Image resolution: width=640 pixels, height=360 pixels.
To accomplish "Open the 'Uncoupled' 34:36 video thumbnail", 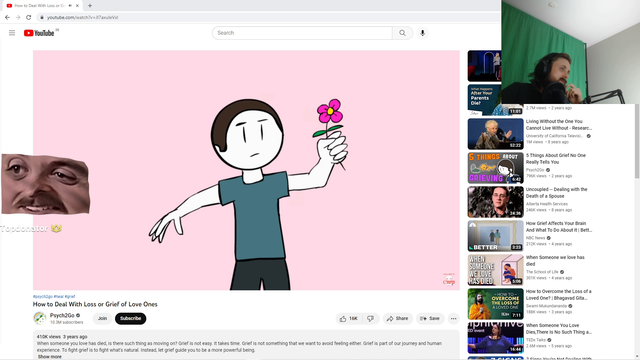I will pos(496,202).
